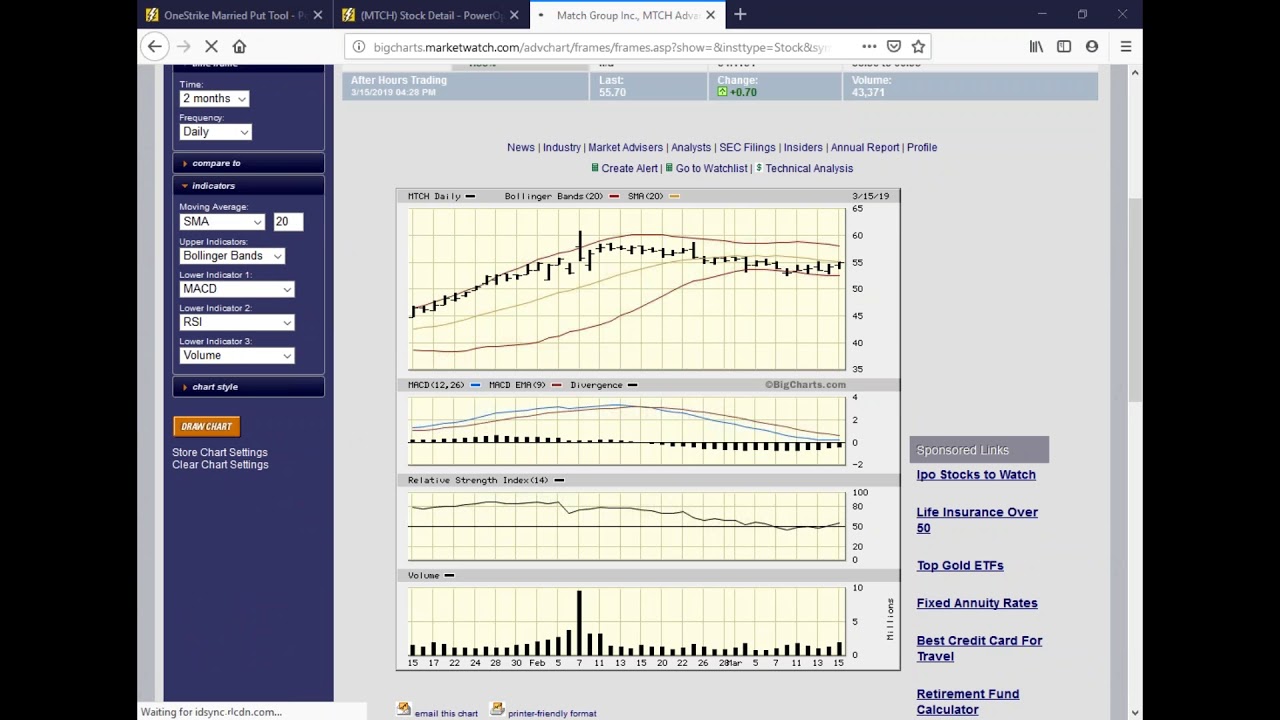Close the Match Group Inc. tab
Screen dimensions: 1280x720
pyautogui.click(x=710, y=15)
